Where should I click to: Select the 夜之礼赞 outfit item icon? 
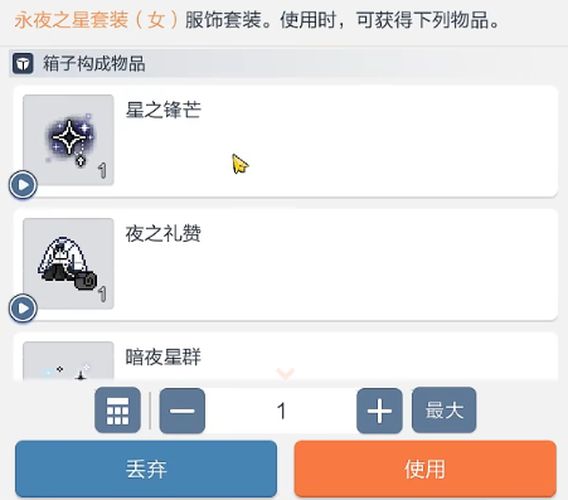point(68,263)
